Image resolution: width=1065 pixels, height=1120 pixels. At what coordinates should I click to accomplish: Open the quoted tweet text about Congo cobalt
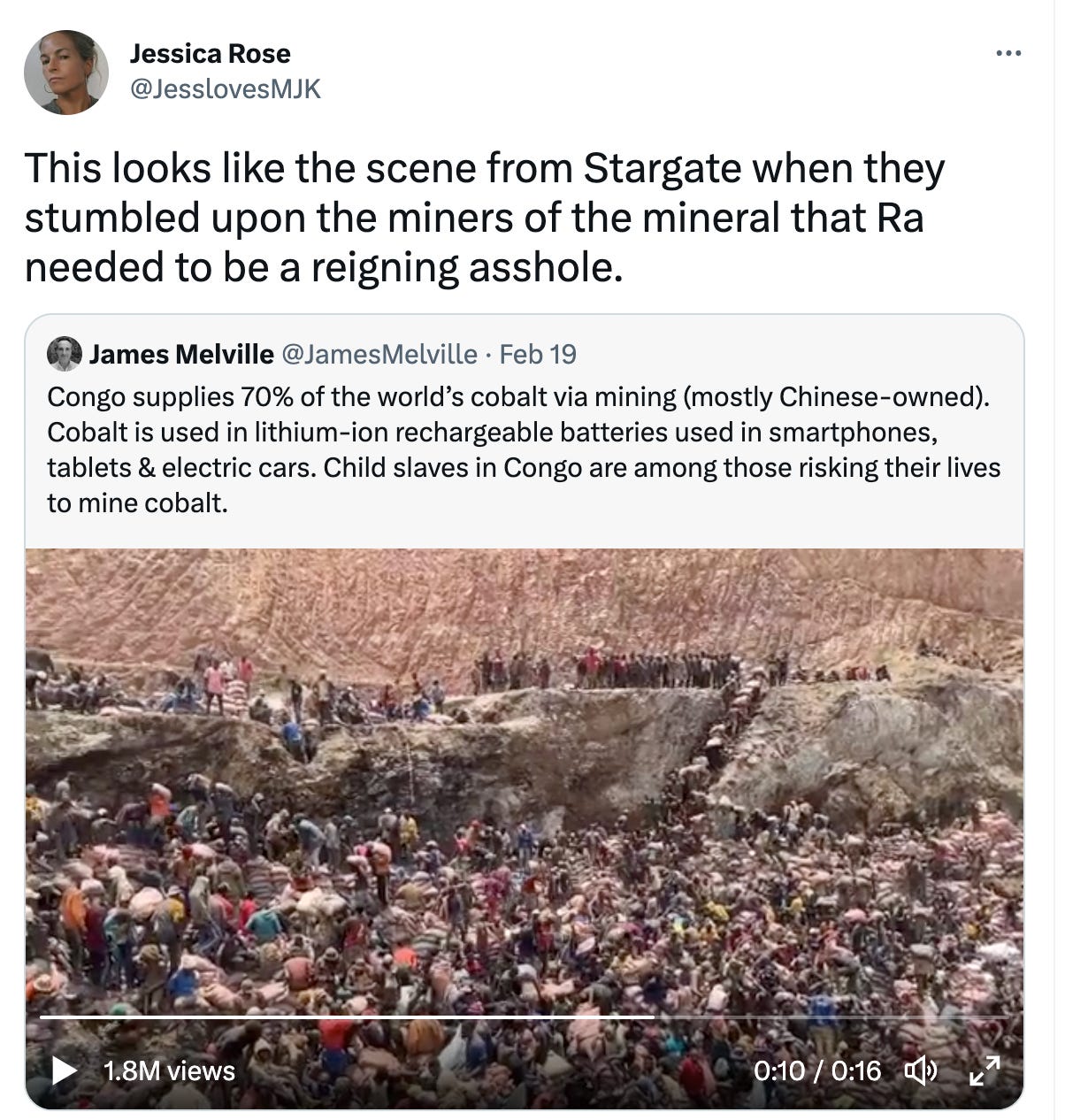524,449
